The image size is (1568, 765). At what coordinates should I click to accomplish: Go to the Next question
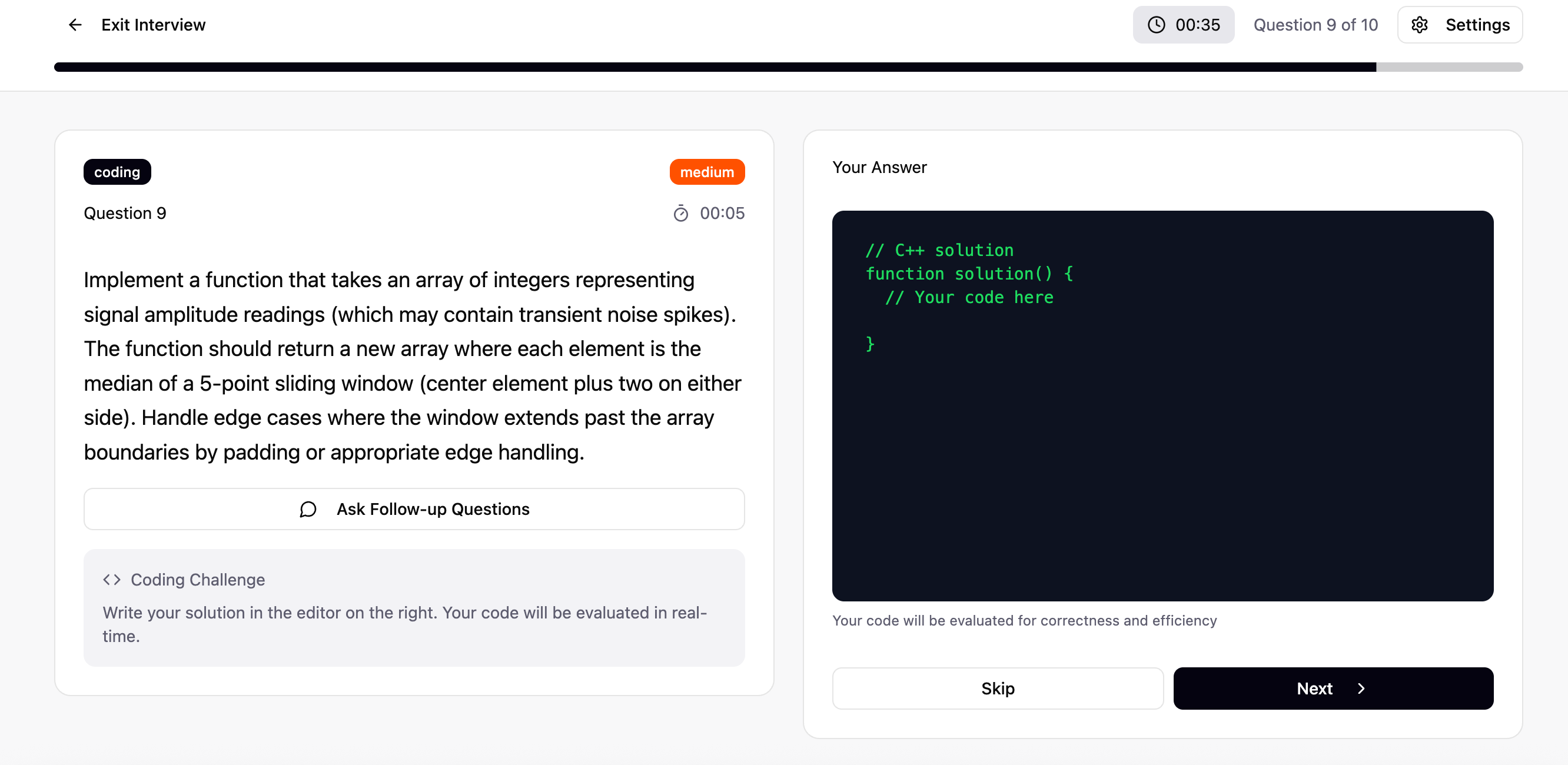[1315, 688]
